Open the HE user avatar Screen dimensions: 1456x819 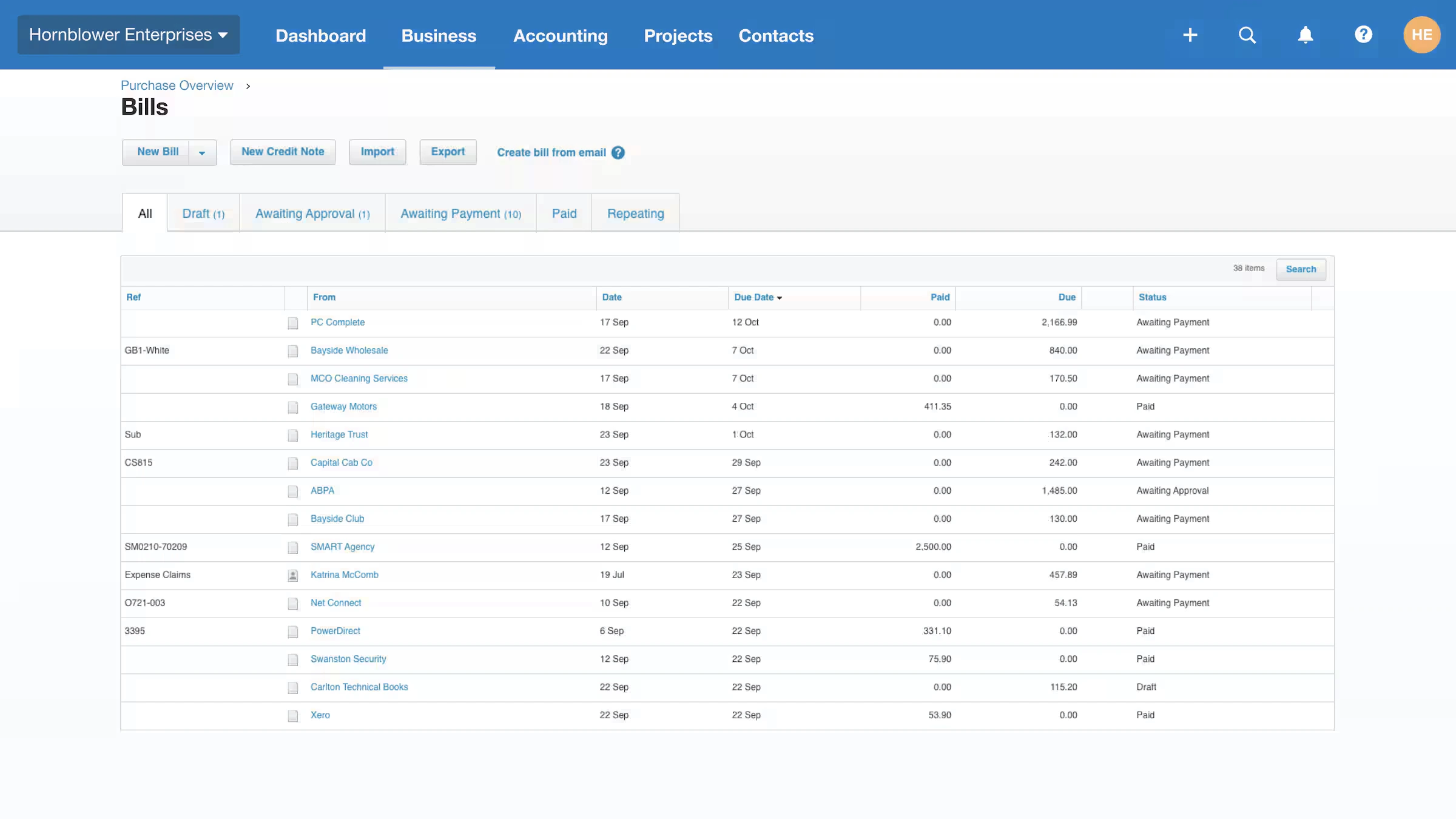point(1421,35)
